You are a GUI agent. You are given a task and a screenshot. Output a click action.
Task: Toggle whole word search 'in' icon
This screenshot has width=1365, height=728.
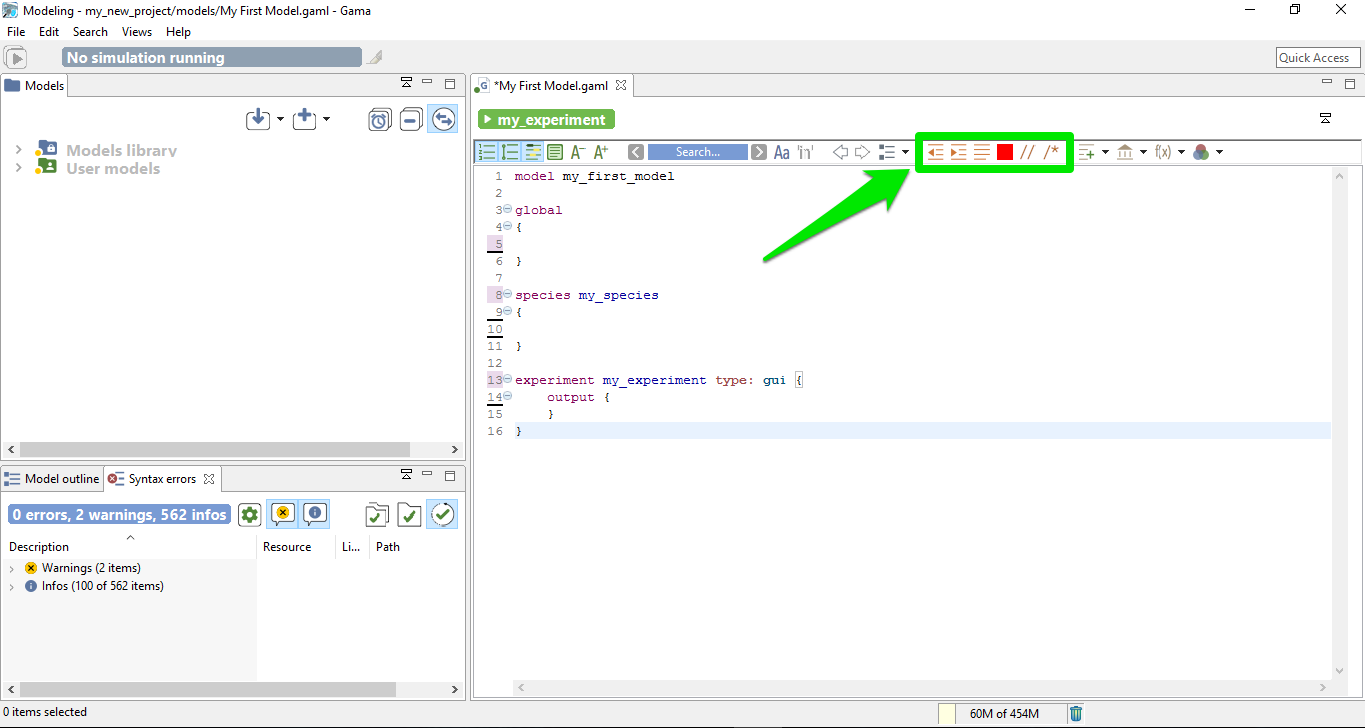[806, 152]
